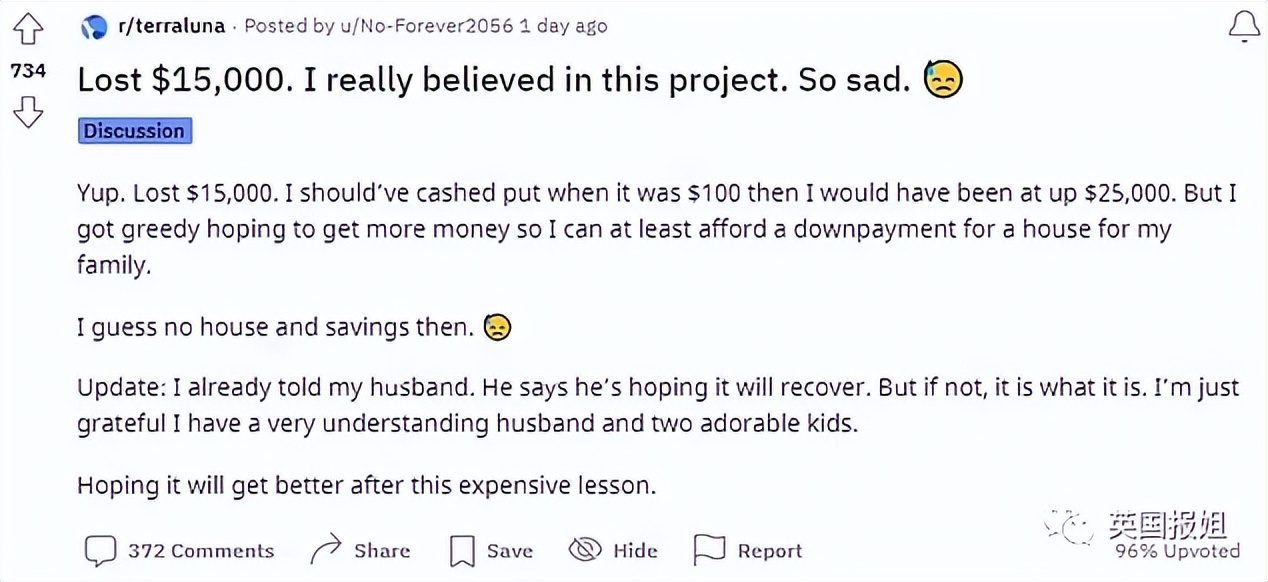Click the speech bubble comments icon
Image resolution: width=1268 pixels, height=582 pixels.
coord(100,550)
